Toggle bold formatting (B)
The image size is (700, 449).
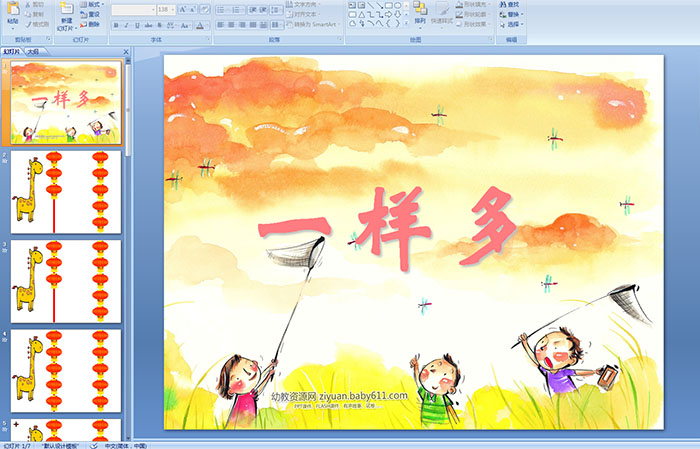click(x=116, y=25)
